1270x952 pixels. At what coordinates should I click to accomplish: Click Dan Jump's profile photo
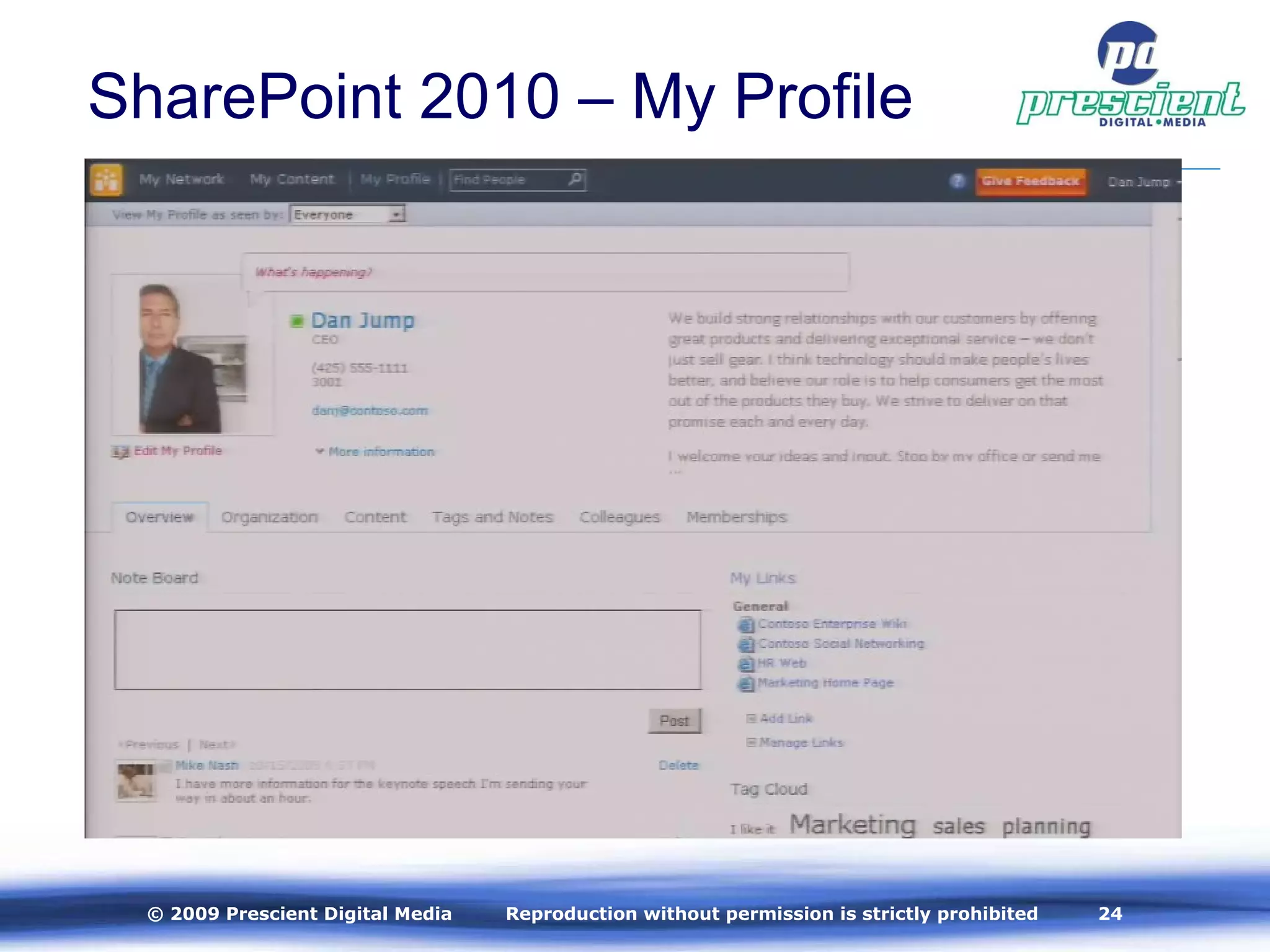pyautogui.click(x=192, y=356)
